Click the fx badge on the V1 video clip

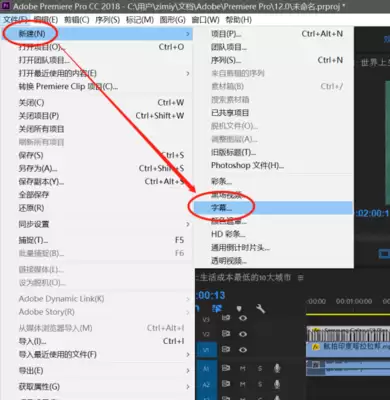click(x=315, y=347)
